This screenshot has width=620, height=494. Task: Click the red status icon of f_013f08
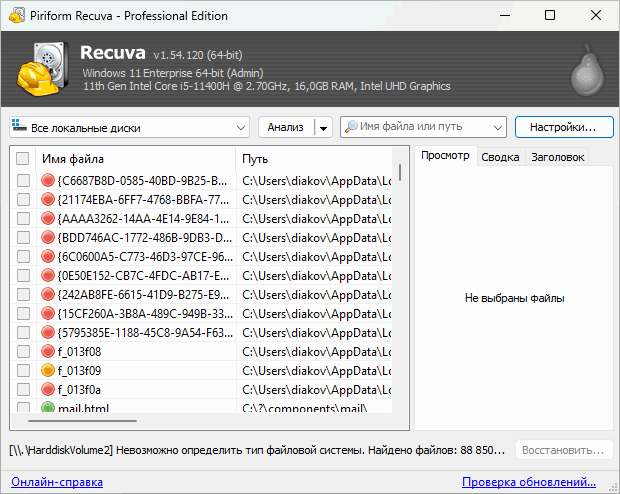tap(48, 351)
